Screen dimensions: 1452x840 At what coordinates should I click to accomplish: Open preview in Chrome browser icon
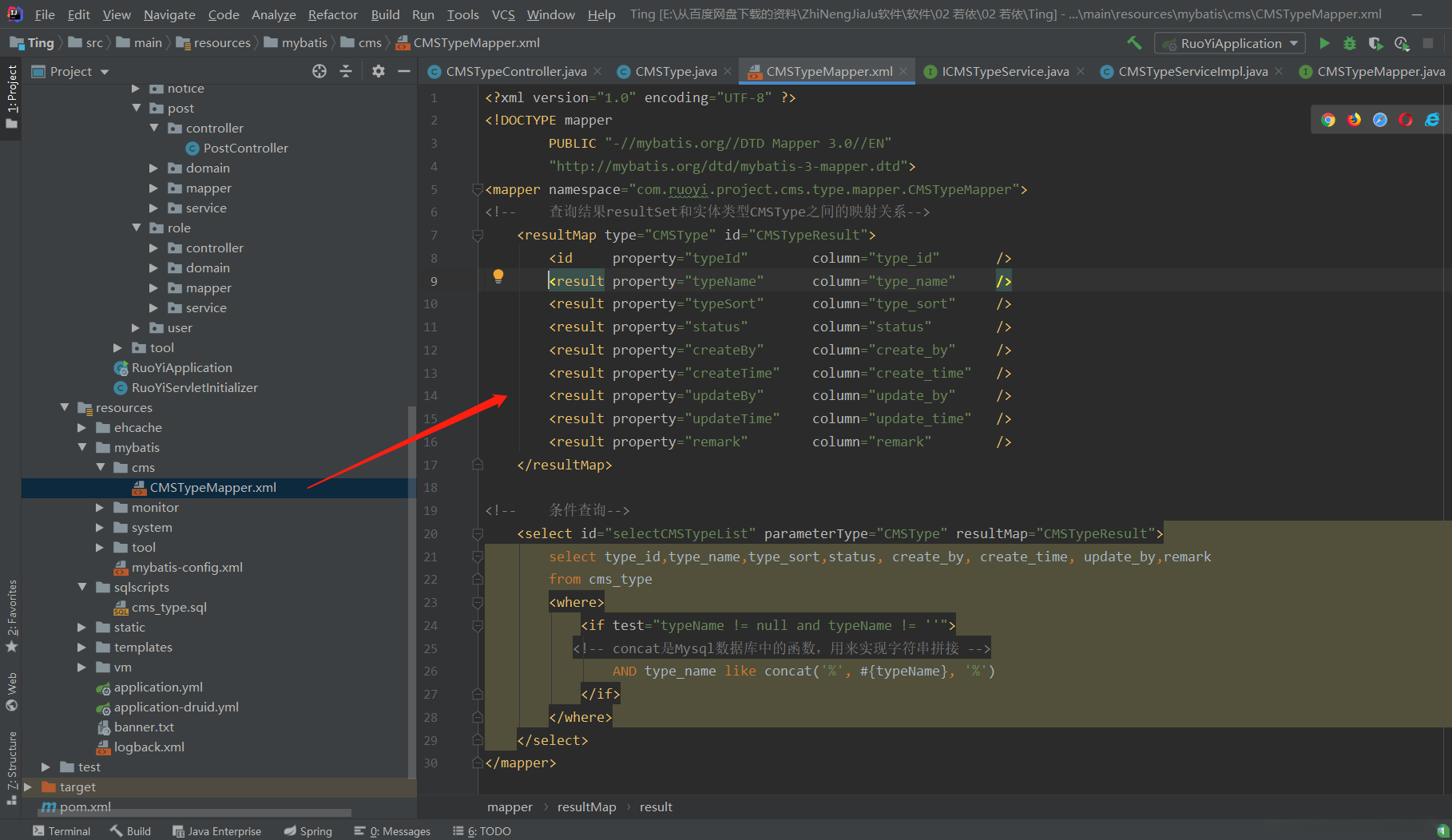click(x=1328, y=120)
